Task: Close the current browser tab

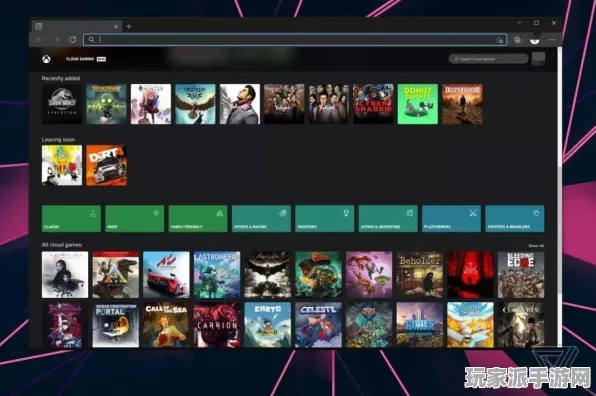Action: (116, 27)
